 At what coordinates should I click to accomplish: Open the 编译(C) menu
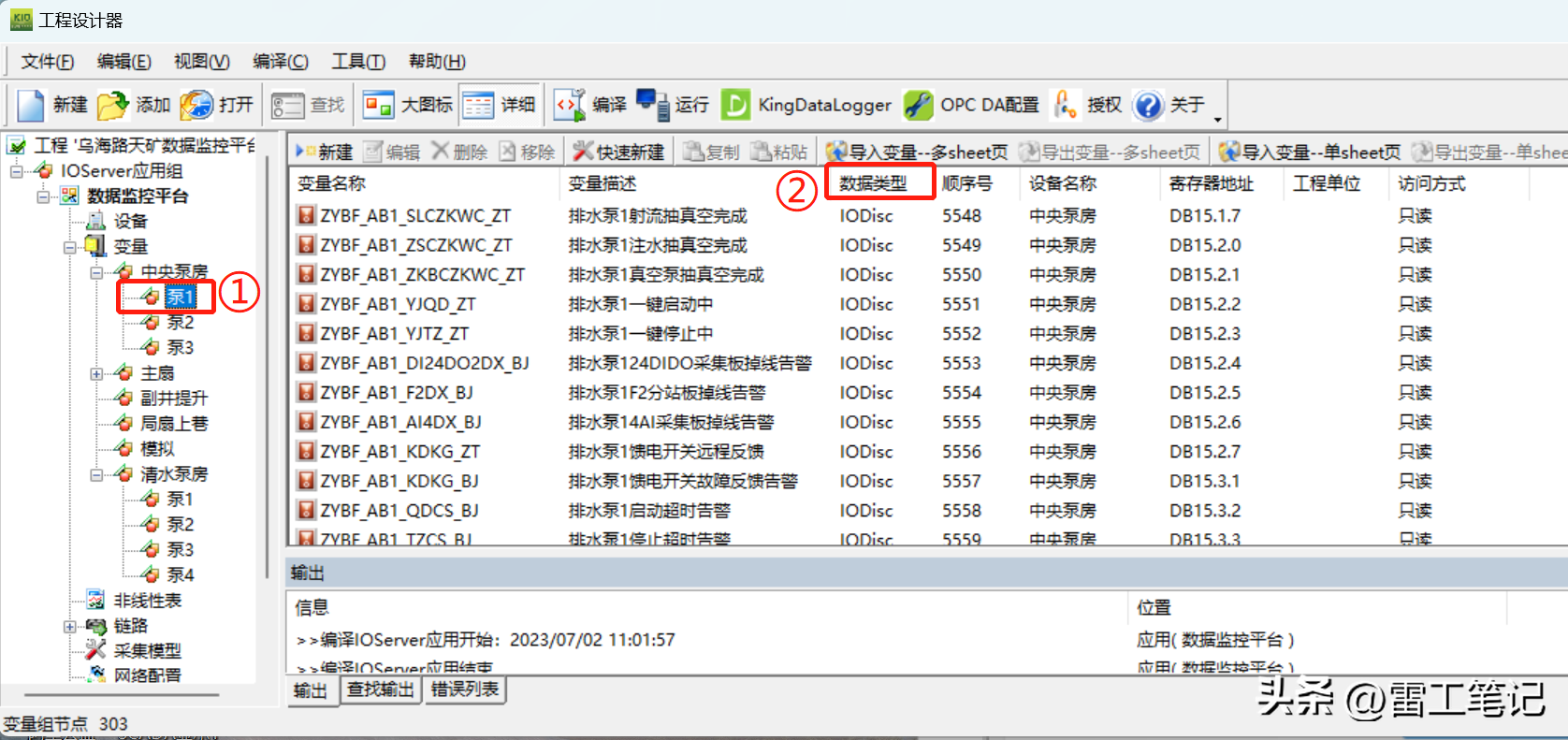[280, 62]
